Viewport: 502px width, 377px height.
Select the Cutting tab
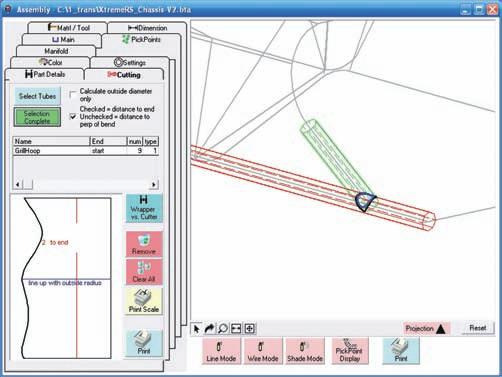coord(124,75)
